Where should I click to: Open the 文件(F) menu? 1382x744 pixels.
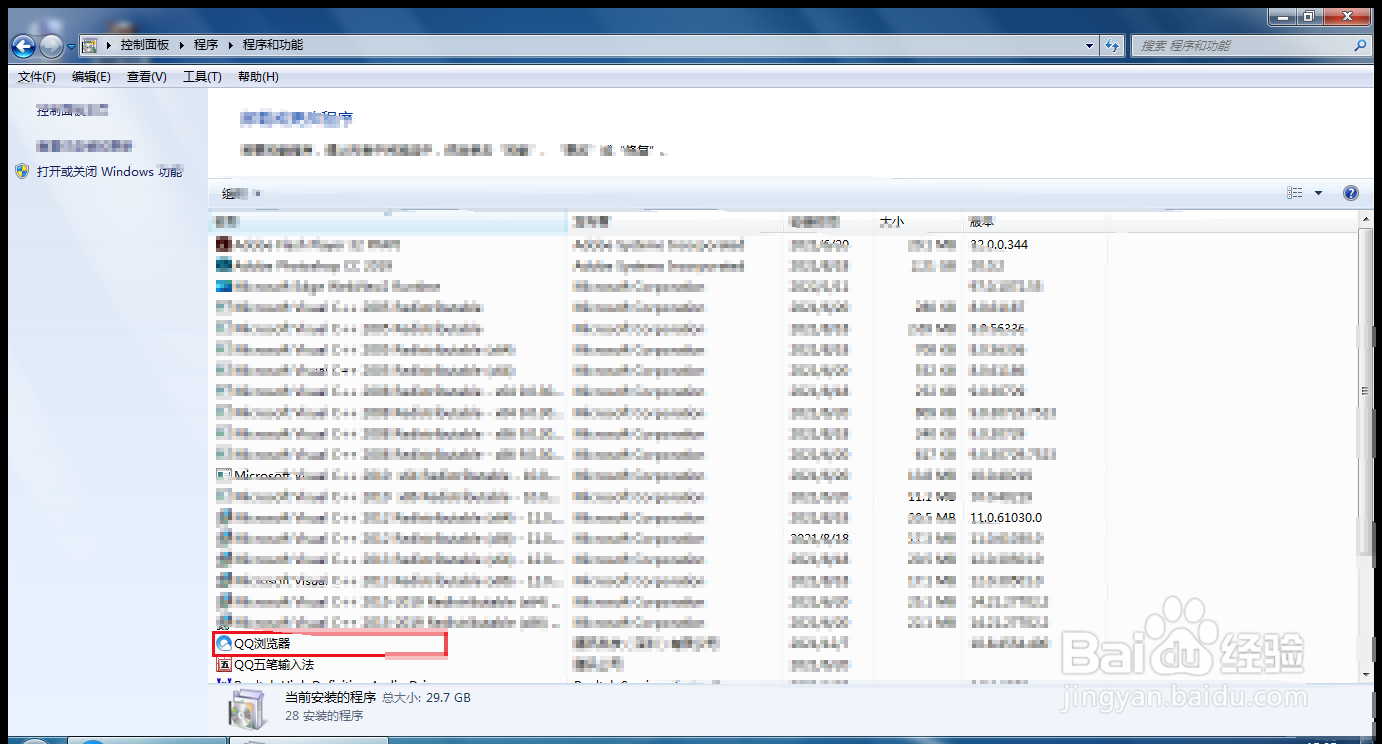pos(36,77)
